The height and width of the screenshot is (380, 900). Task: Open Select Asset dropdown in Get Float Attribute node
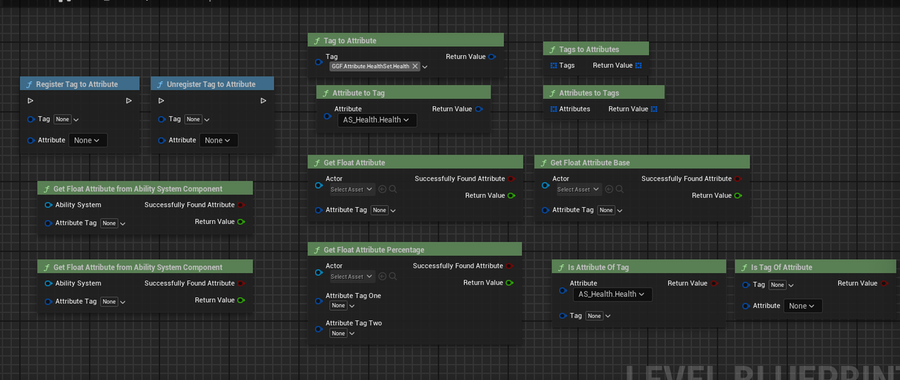tap(352, 189)
